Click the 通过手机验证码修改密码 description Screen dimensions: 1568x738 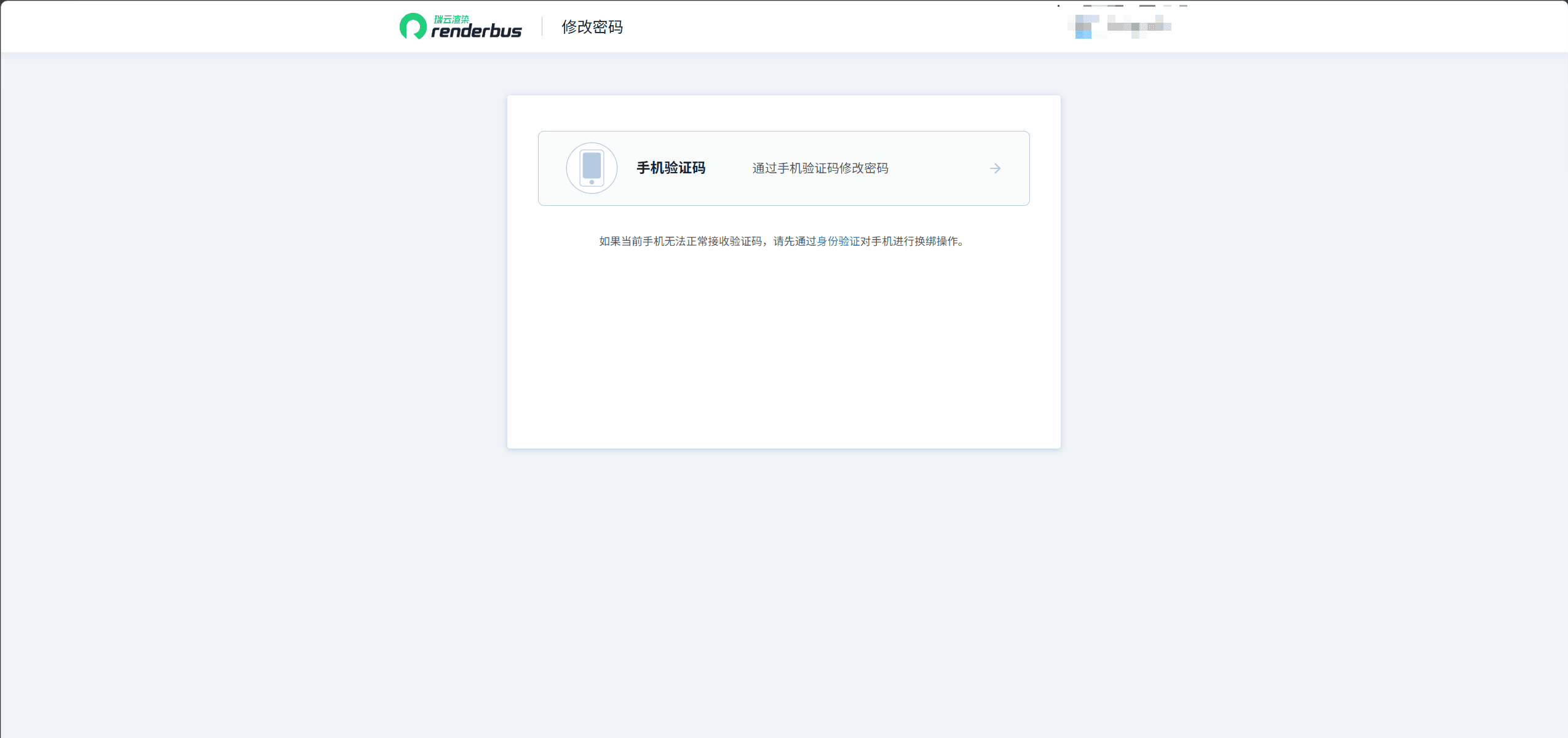tap(820, 168)
